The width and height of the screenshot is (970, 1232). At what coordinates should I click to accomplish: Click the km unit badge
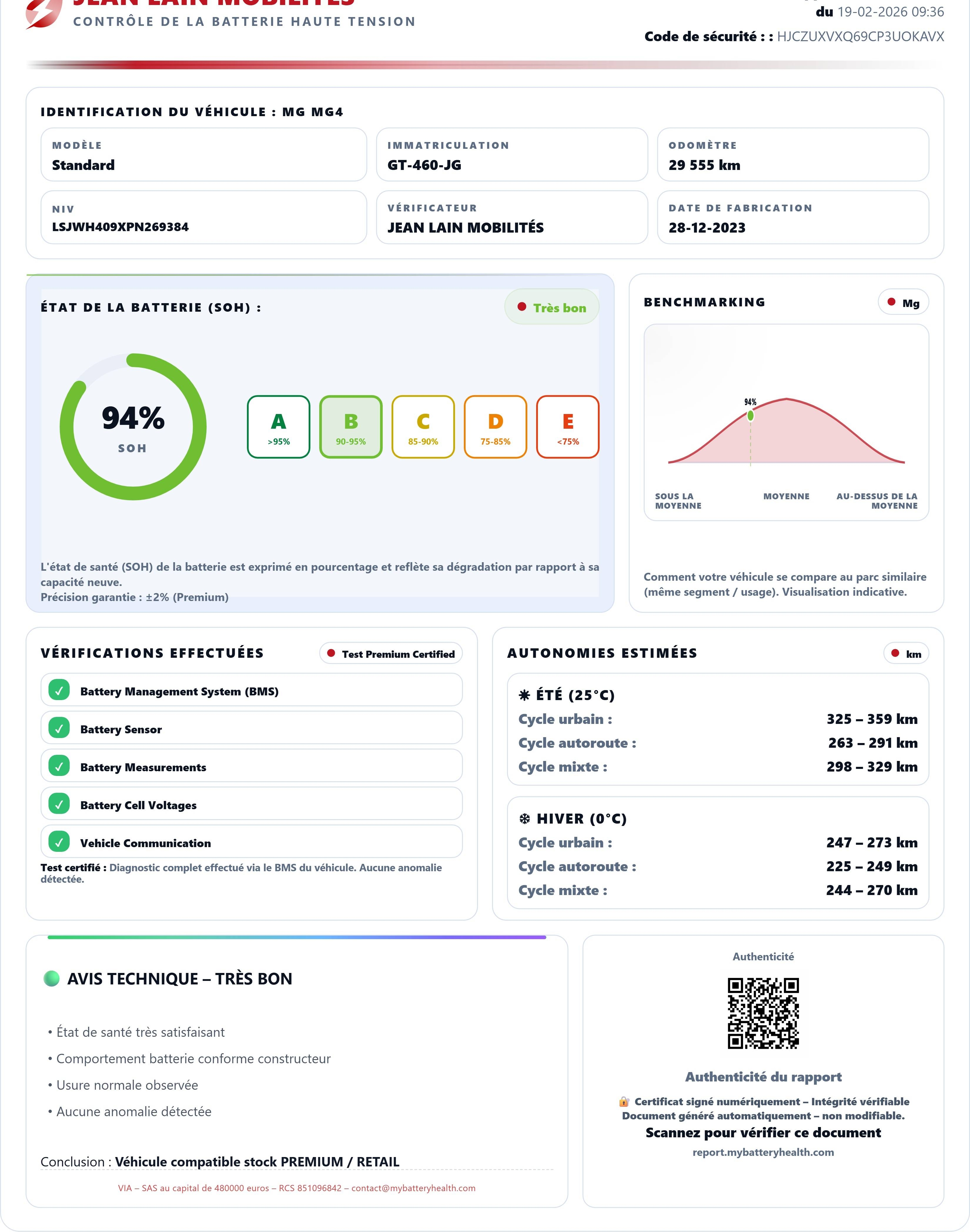click(x=907, y=654)
